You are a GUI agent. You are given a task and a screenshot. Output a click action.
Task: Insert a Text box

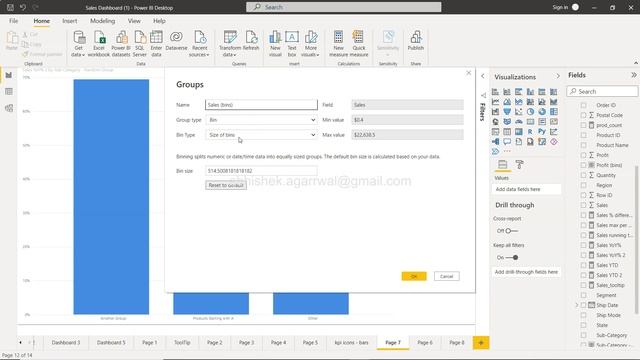click(292, 44)
